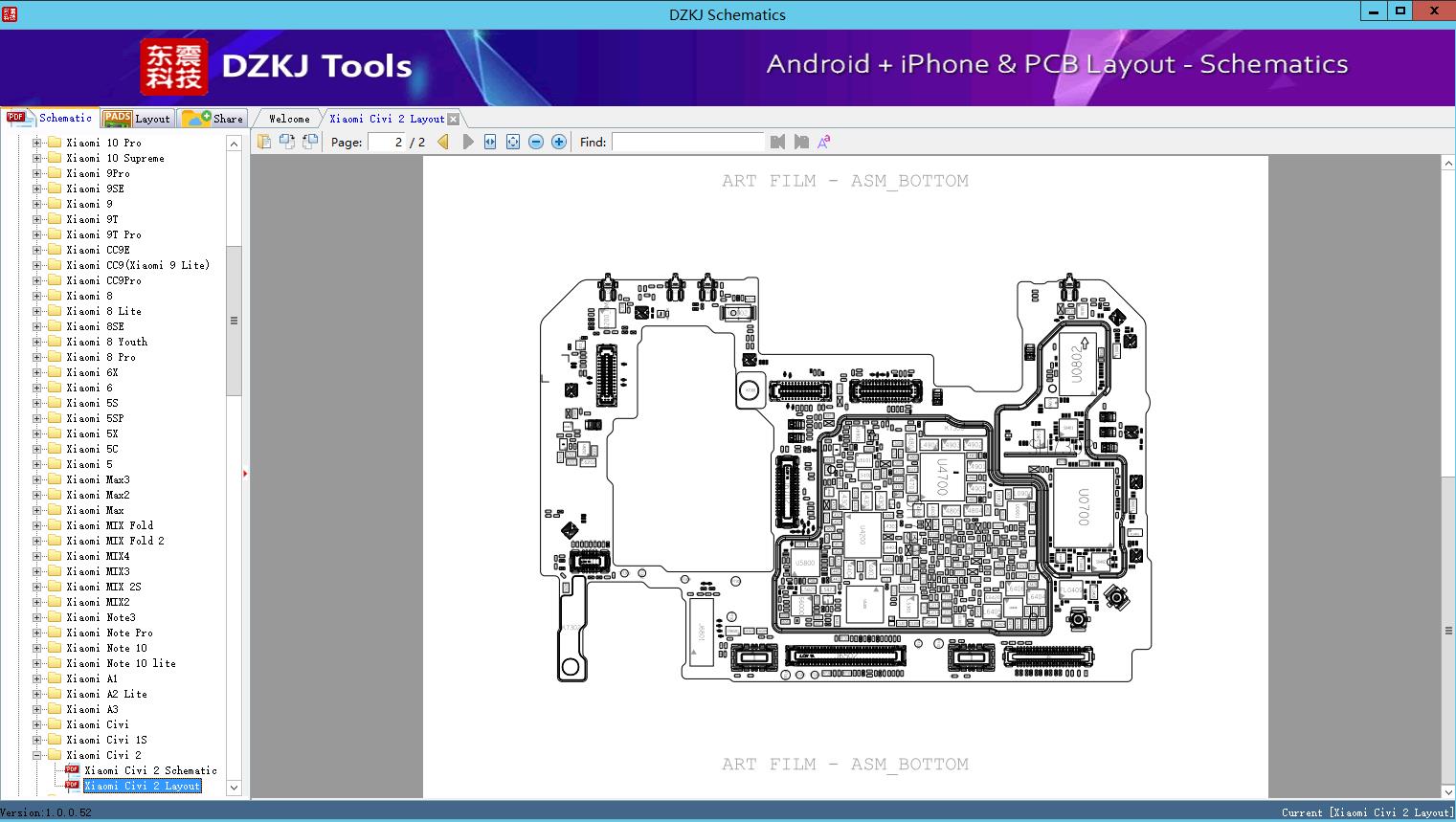Select the Xiaomi Civi 2 Layout document tab
This screenshot has height=822, width=1456.
pyautogui.click(x=387, y=119)
